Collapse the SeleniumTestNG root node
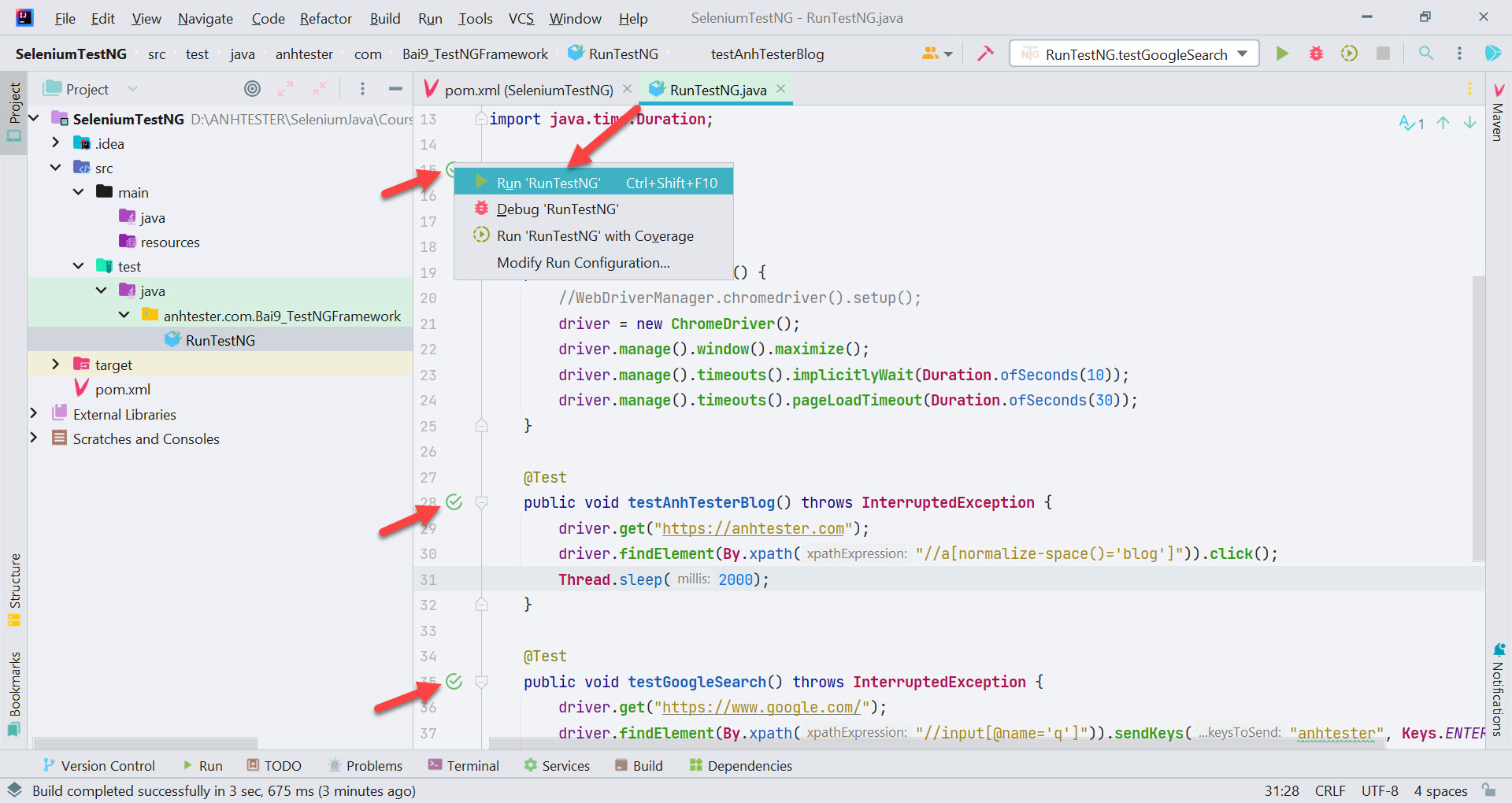The width and height of the screenshot is (1512, 803). point(34,119)
